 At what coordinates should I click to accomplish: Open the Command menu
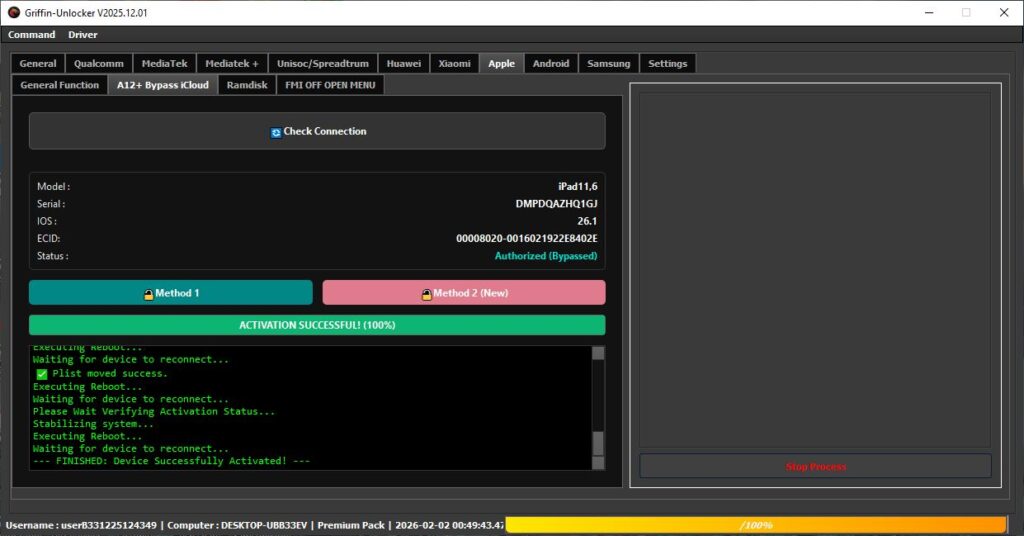tap(31, 35)
